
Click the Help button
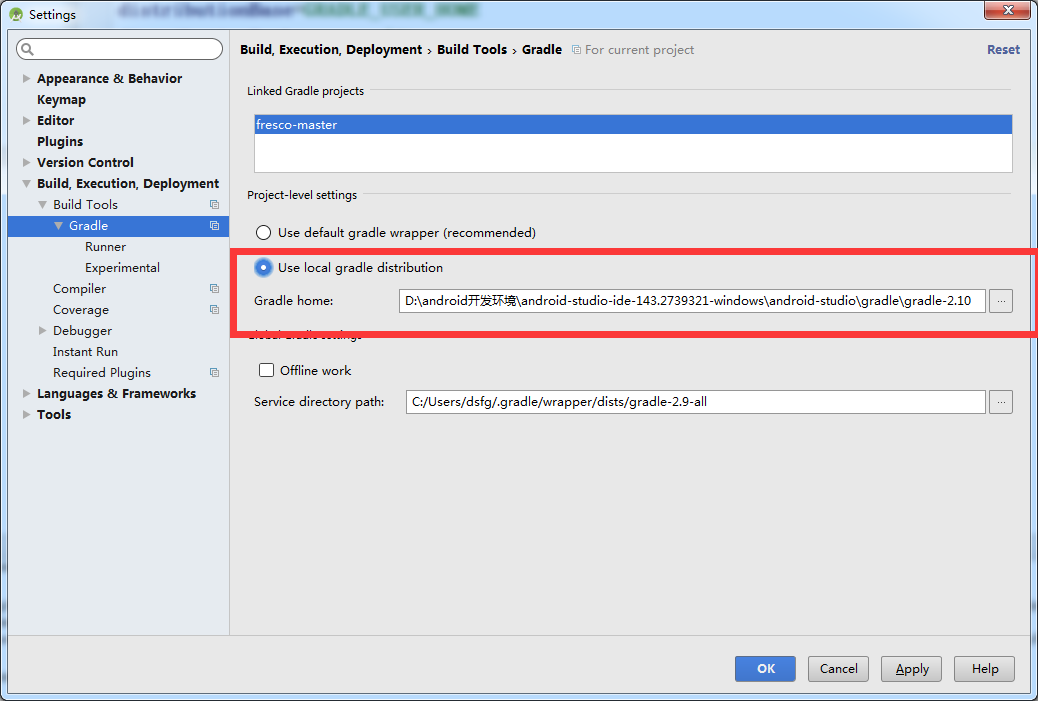[x=984, y=669]
